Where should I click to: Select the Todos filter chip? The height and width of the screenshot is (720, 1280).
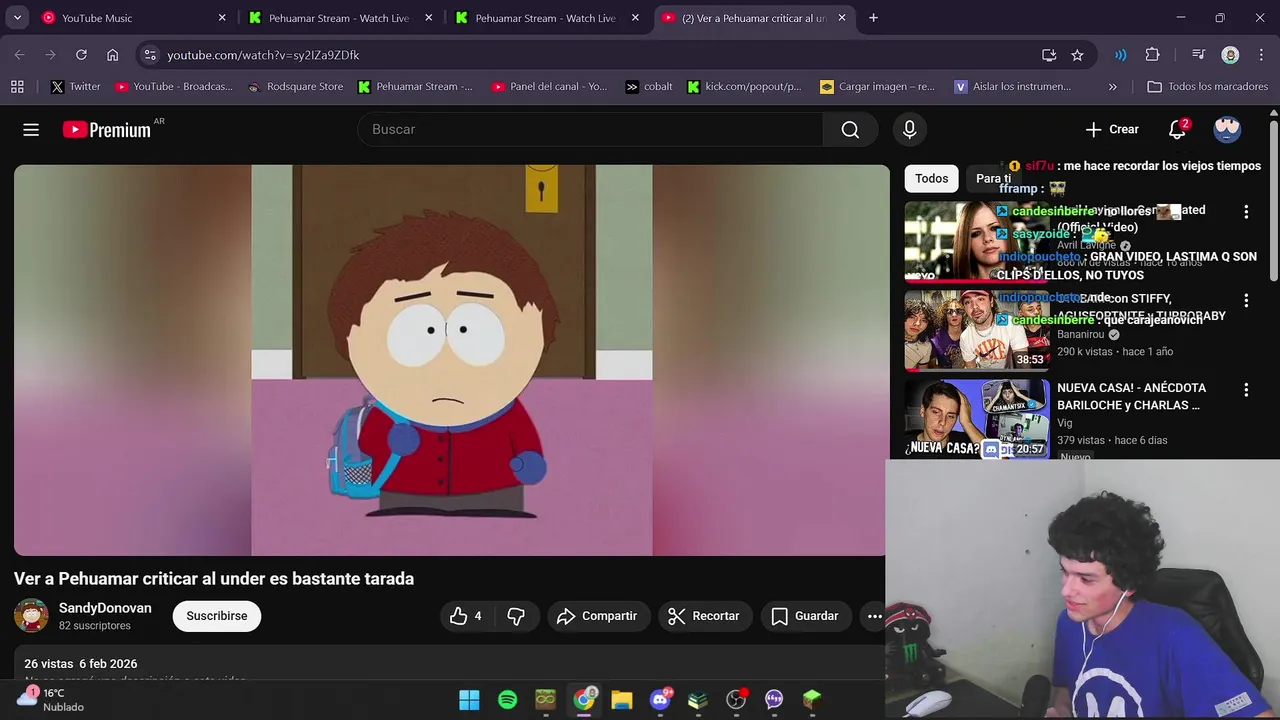tap(931, 179)
